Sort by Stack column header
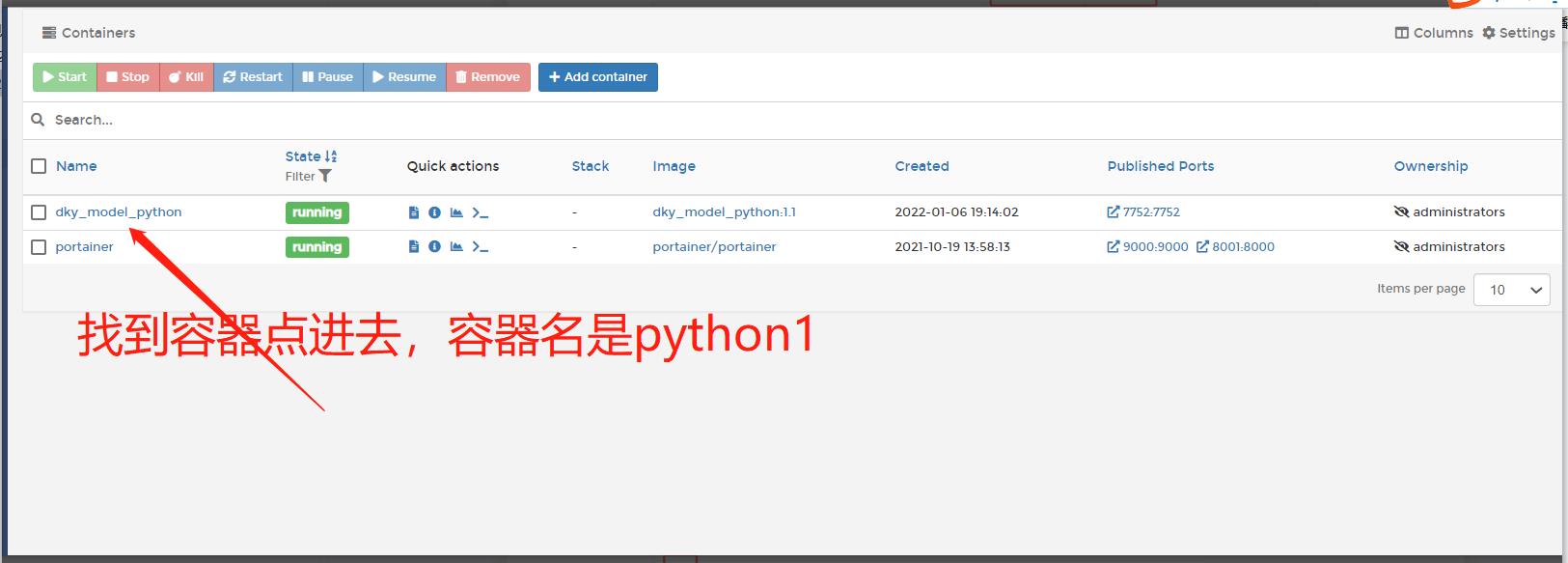 point(591,166)
